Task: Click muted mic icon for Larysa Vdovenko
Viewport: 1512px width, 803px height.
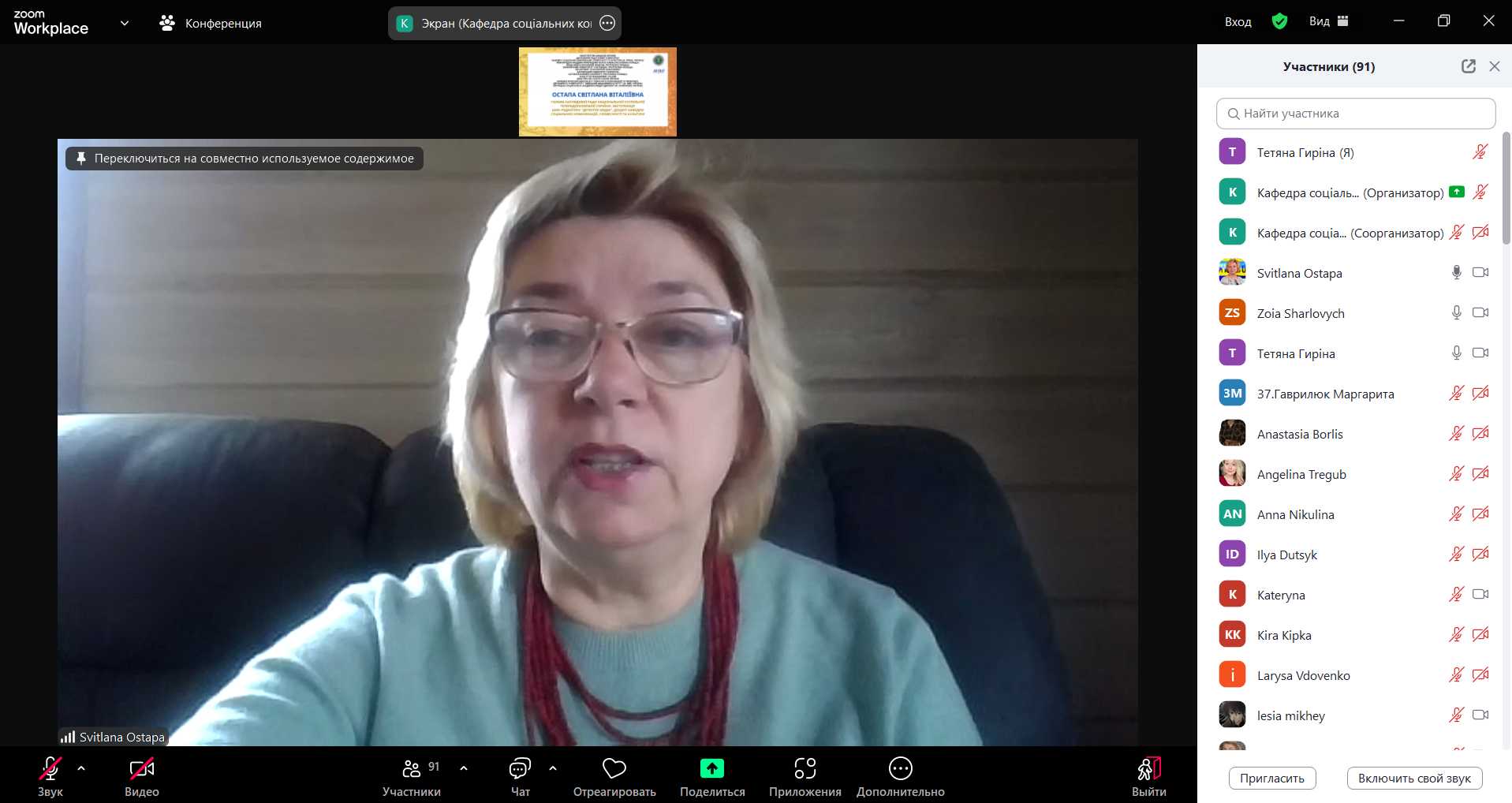Action: pyautogui.click(x=1457, y=674)
